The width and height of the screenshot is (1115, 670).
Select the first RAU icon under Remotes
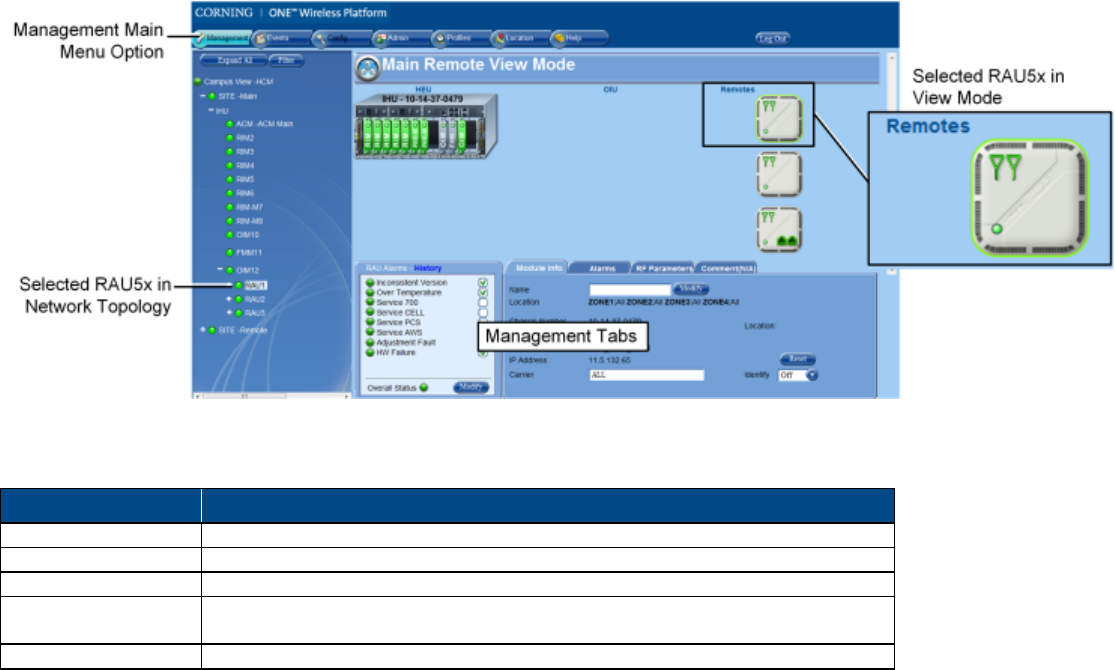779,118
